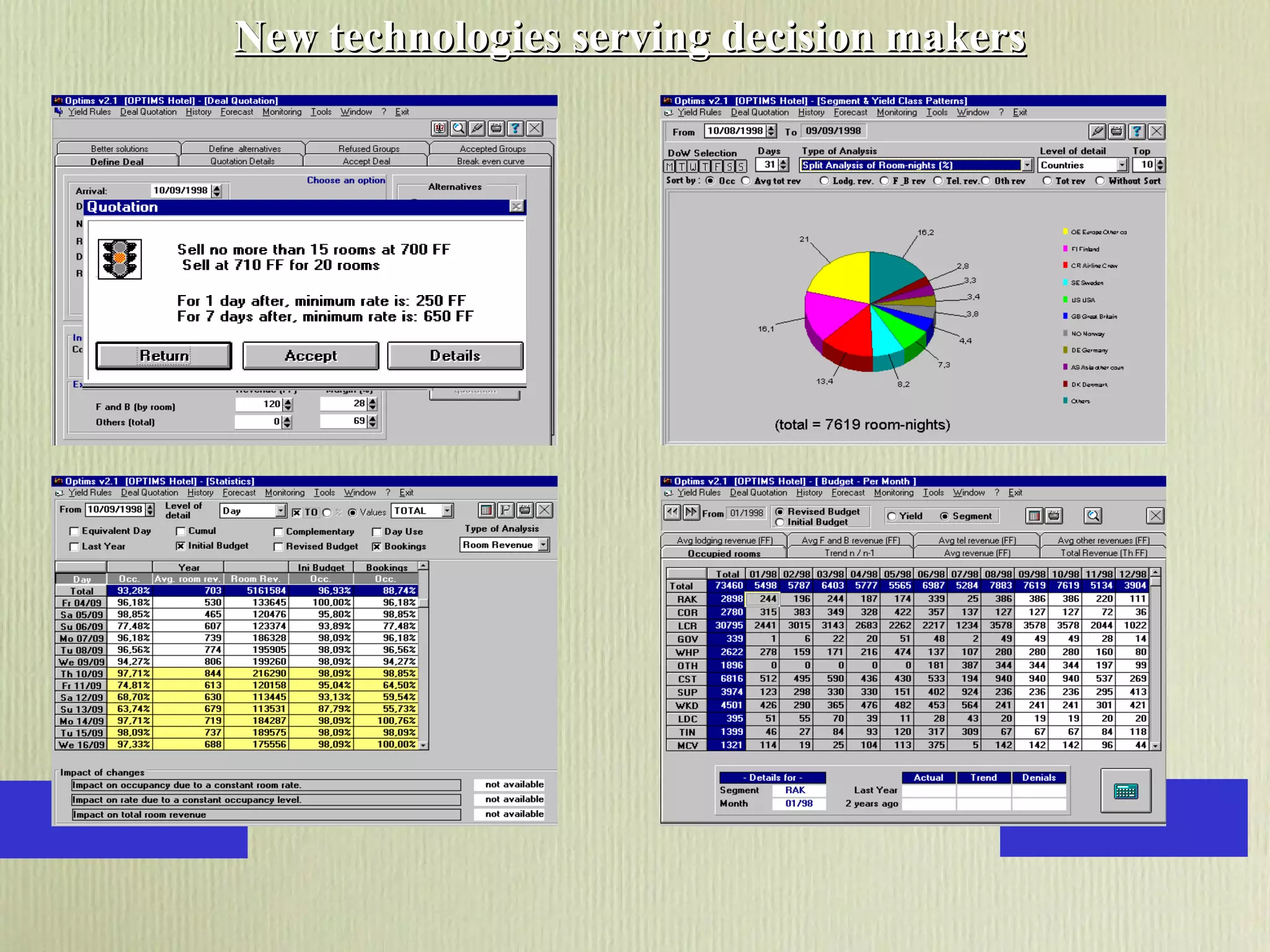Open the Type of Analysis dropdown in Segment Patterns
1270x952 pixels.
[1027, 165]
